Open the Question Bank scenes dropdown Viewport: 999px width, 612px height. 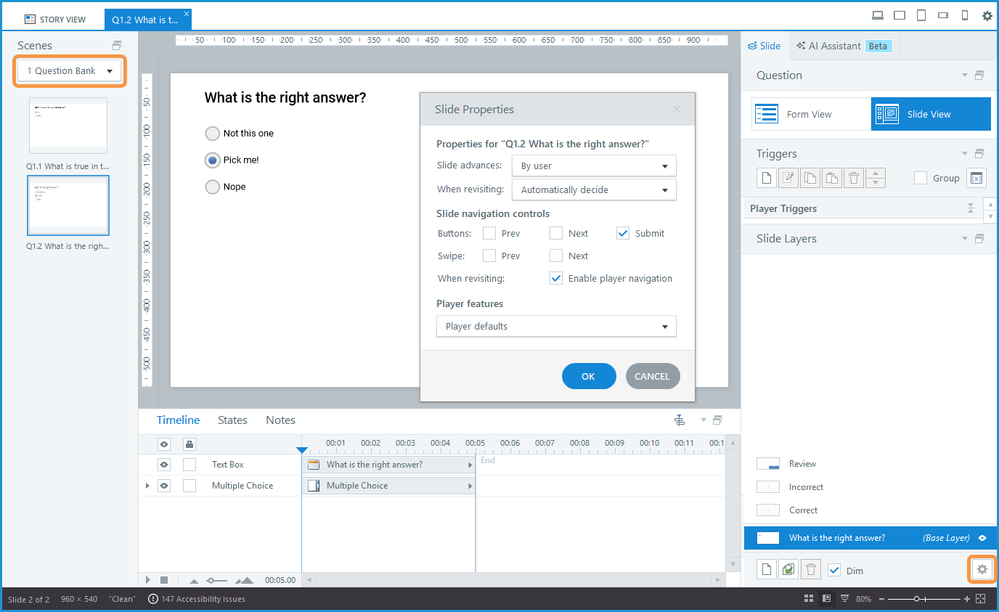pyautogui.click(x=69, y=71)
